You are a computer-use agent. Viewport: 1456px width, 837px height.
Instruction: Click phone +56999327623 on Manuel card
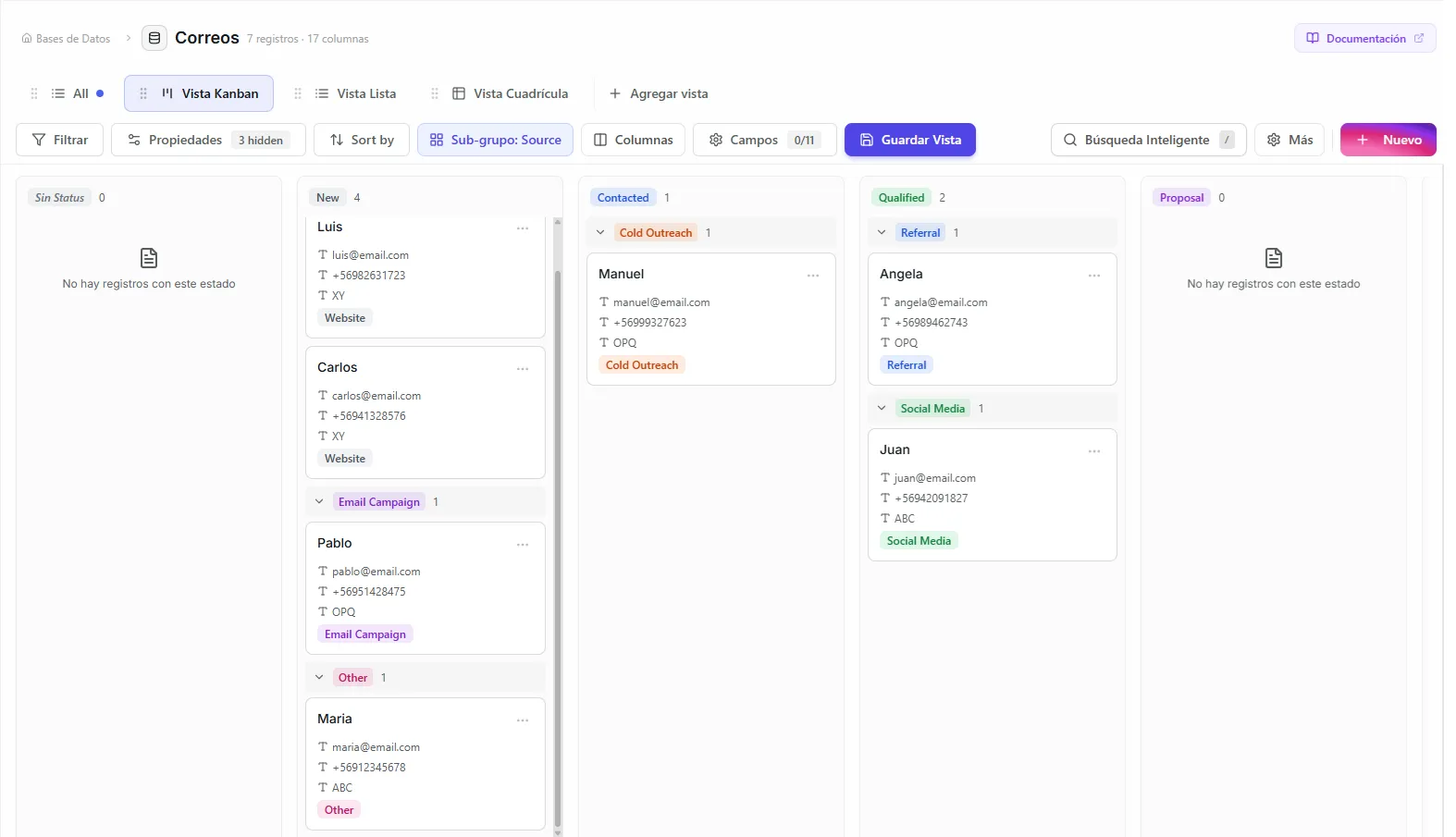(650, 323)
